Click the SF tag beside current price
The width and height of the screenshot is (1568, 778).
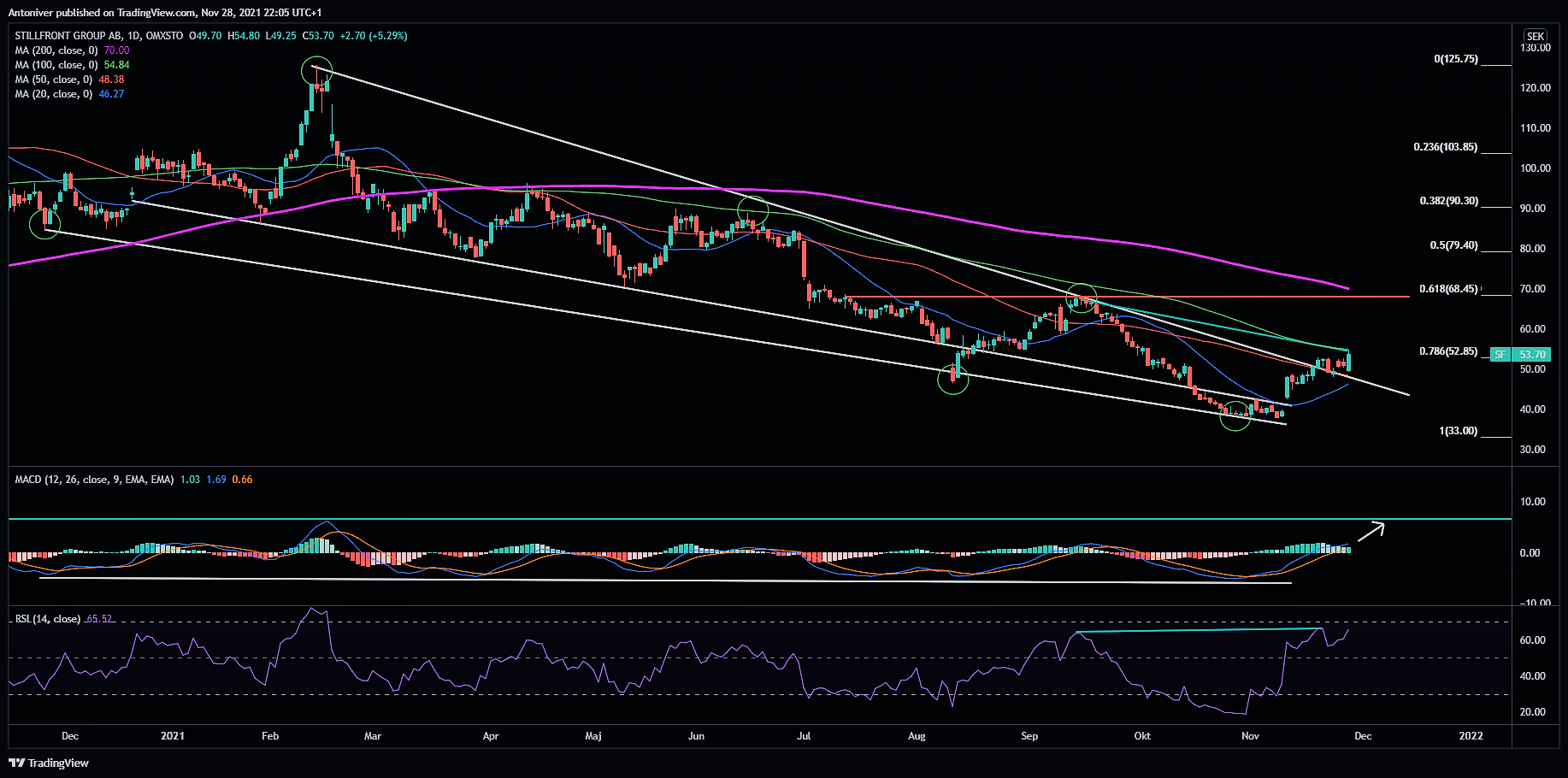1500,354
